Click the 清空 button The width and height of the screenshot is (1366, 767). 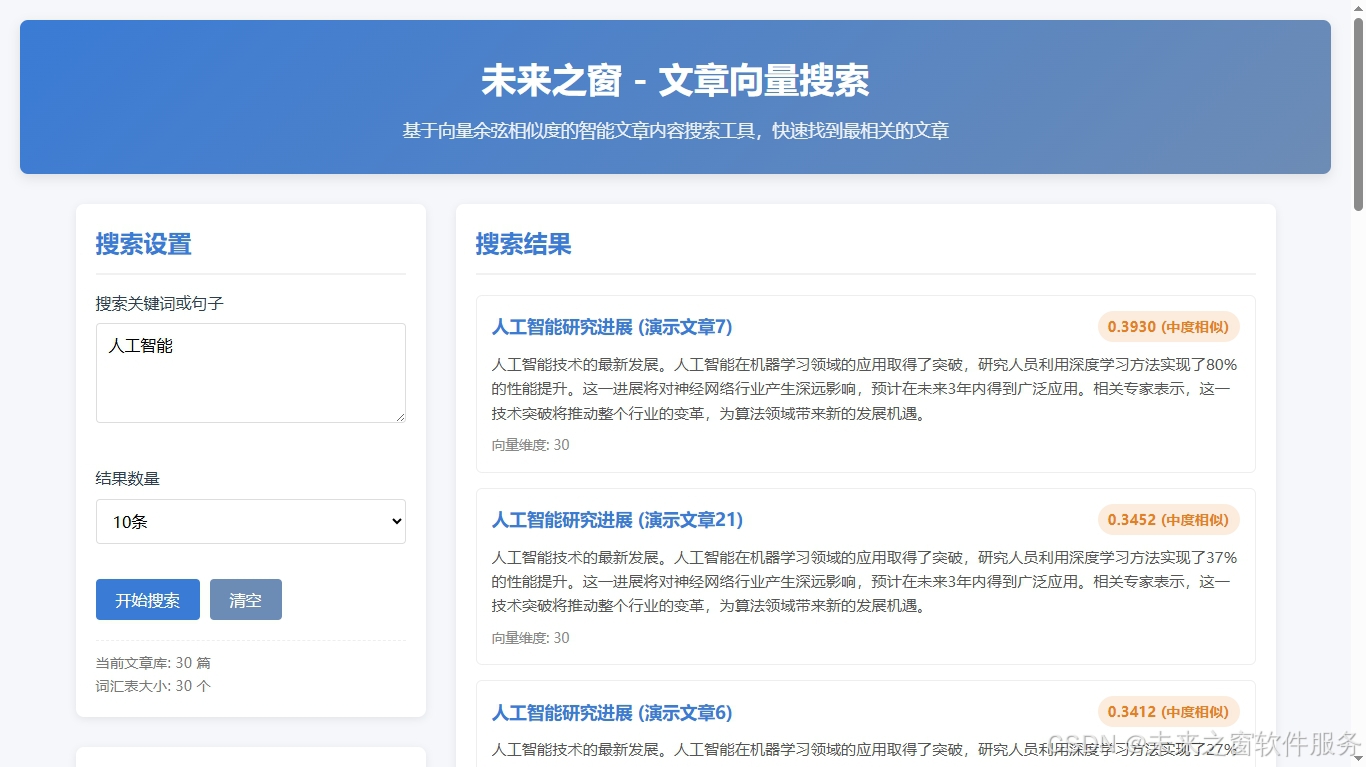click(246, 600)
